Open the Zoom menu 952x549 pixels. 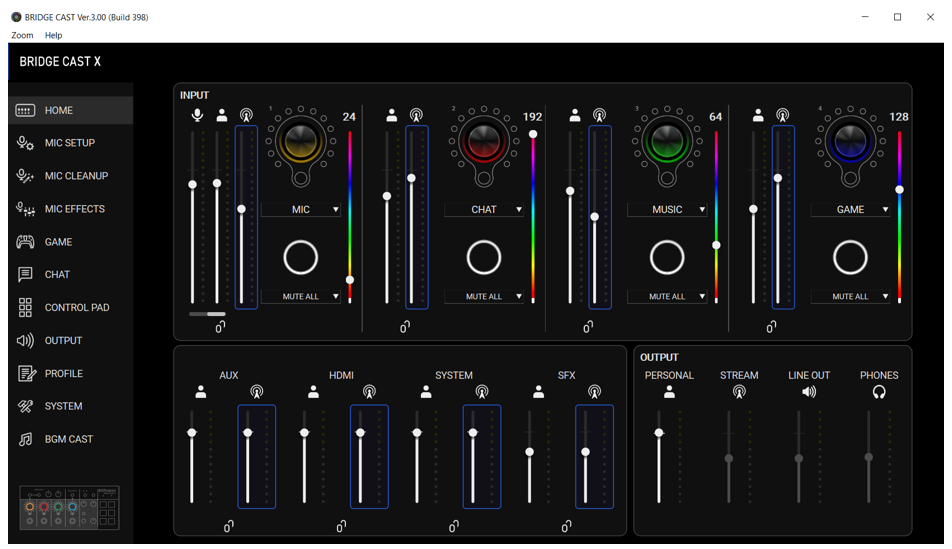(x=22, y=35)
